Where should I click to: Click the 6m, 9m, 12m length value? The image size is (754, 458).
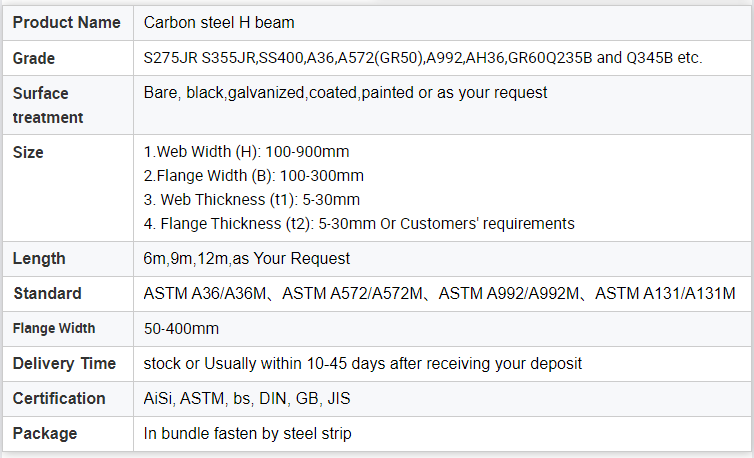coord(247,259)
